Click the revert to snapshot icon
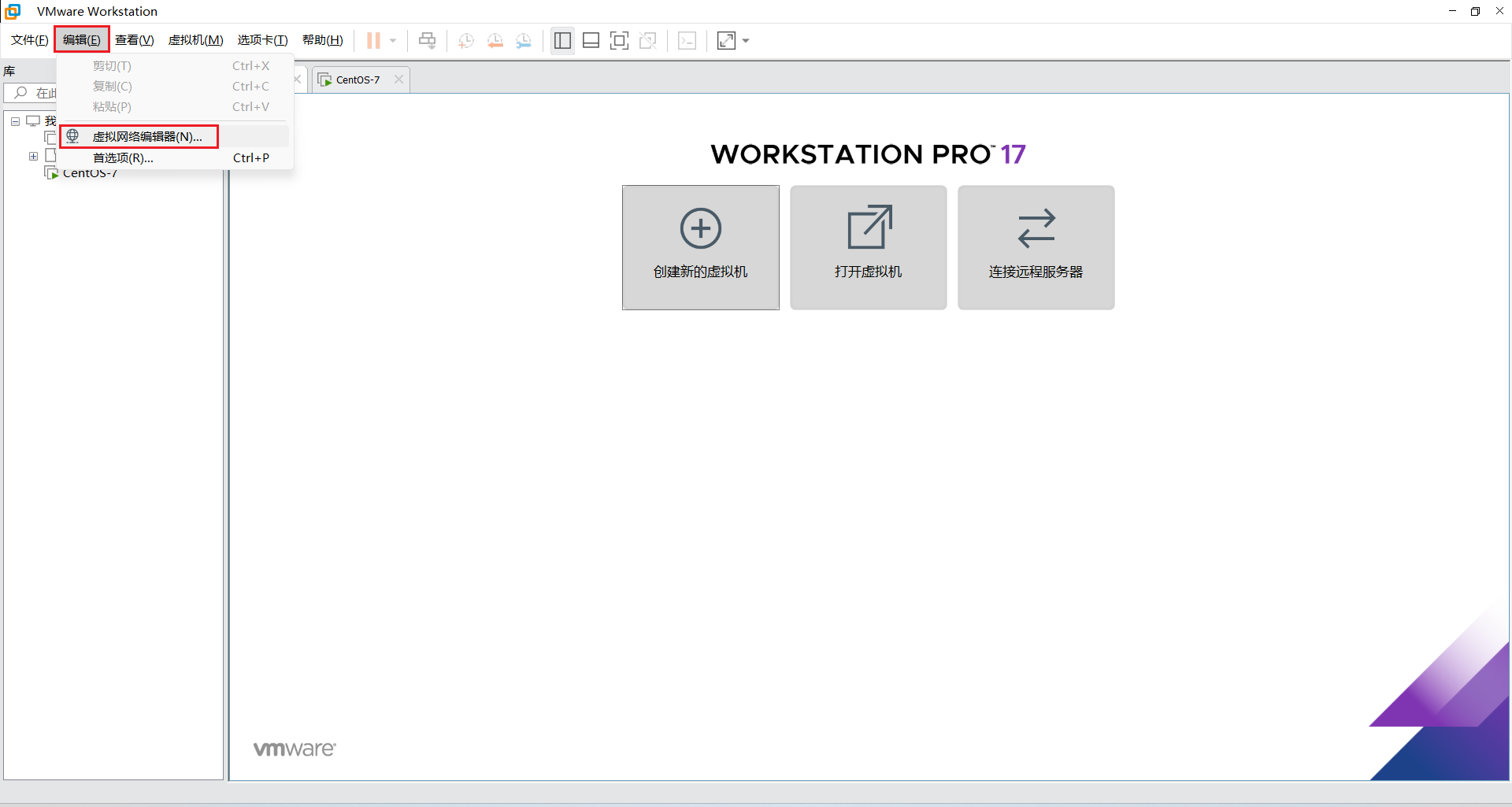The width and height of the screenshot is (1512, 807). pos(495,40)
